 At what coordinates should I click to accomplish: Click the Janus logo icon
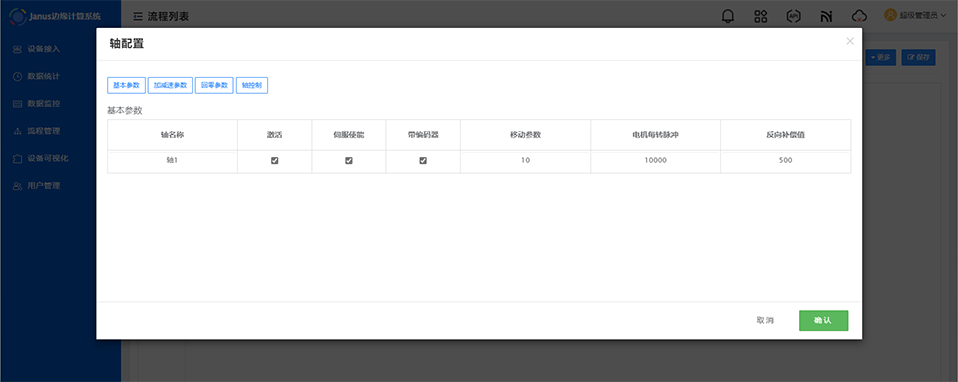pos(18,17)
